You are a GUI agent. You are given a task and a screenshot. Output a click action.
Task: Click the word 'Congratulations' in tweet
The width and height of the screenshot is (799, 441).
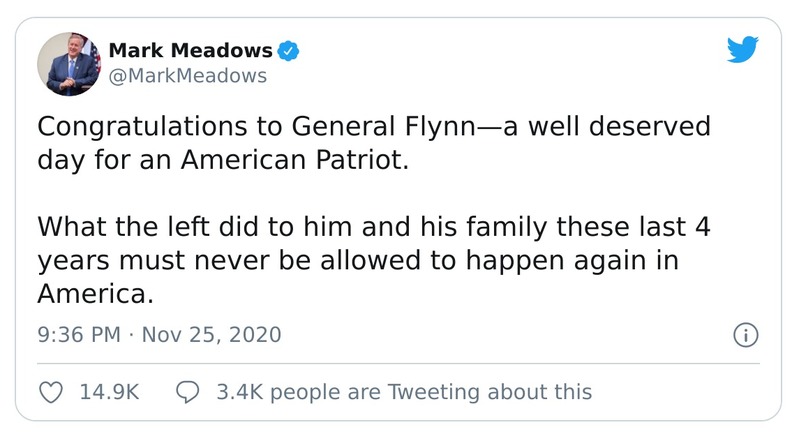pos(135,128)
